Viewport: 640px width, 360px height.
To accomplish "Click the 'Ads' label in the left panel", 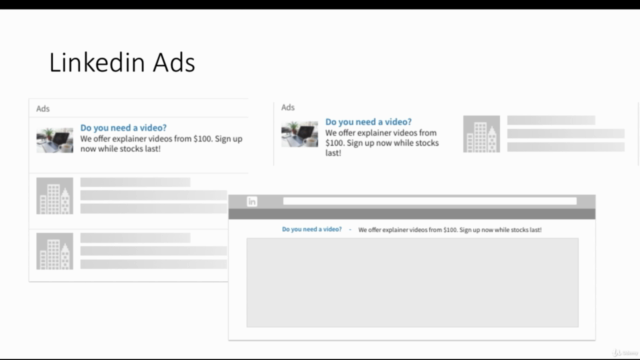I will pos(43,109).
